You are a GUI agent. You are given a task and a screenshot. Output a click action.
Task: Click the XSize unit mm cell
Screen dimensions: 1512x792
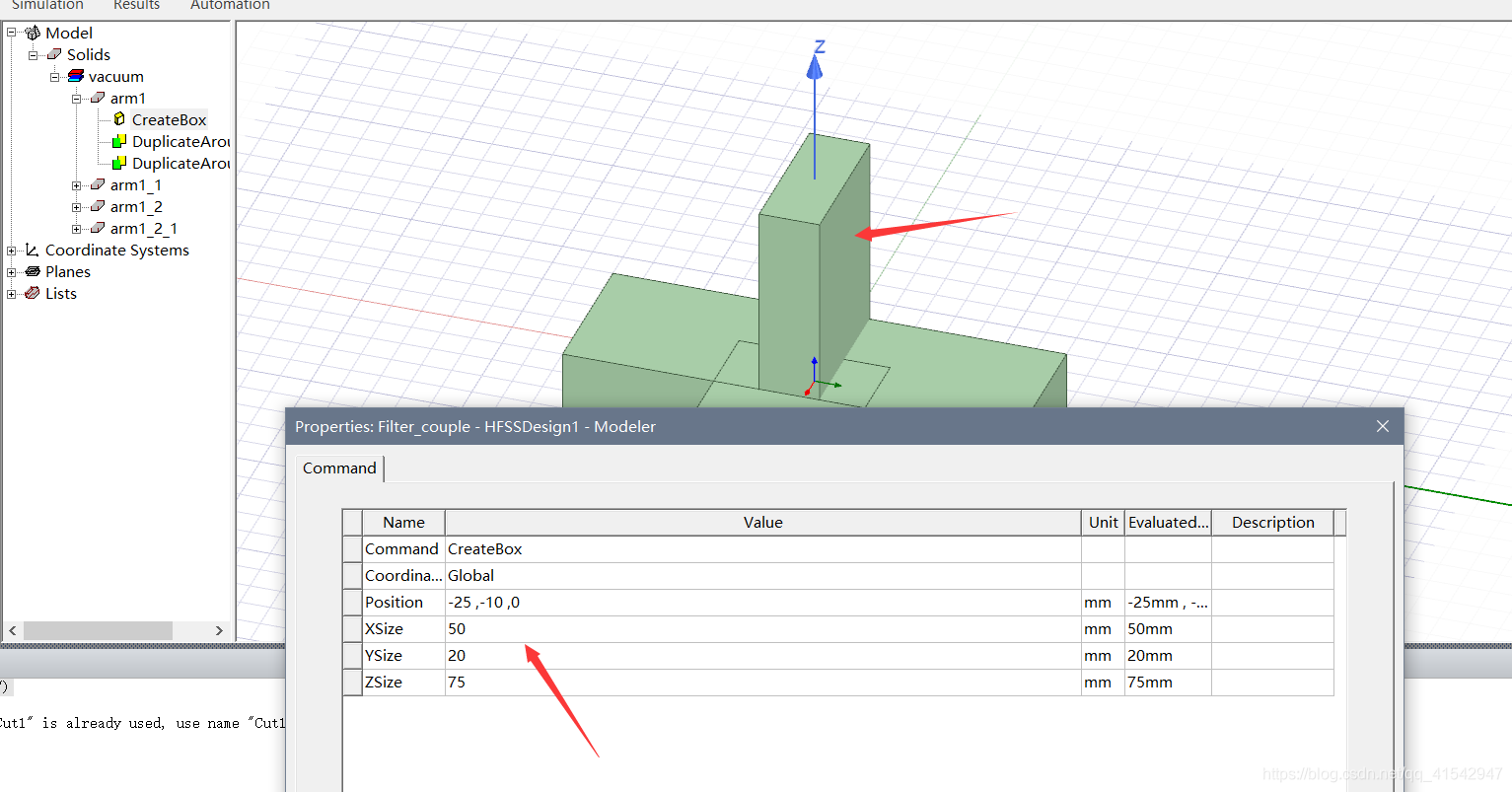pos(1103,629)
